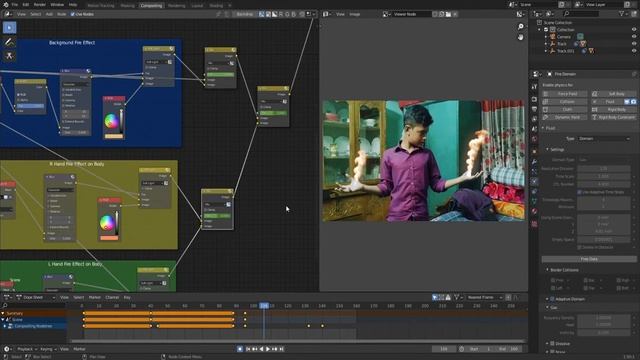Open the Dope Sheet mode dropdown
Image resolution: width=640 pixels, height=360 pixels.
click(36, 298)
